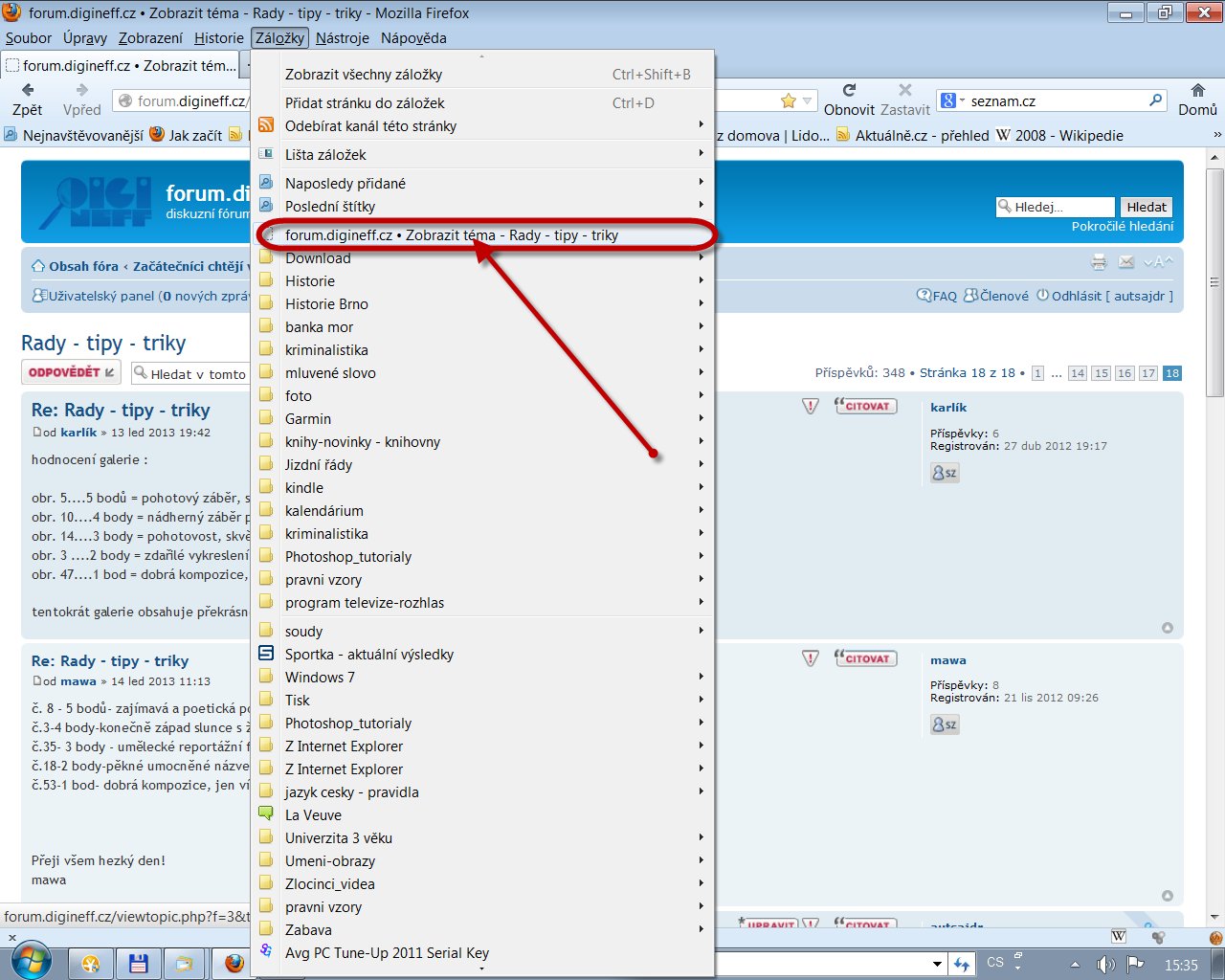The width and height of the screenshot is (1225, 980).
Task: Click the volume icon in system tray
Action: coord(1105,964)
